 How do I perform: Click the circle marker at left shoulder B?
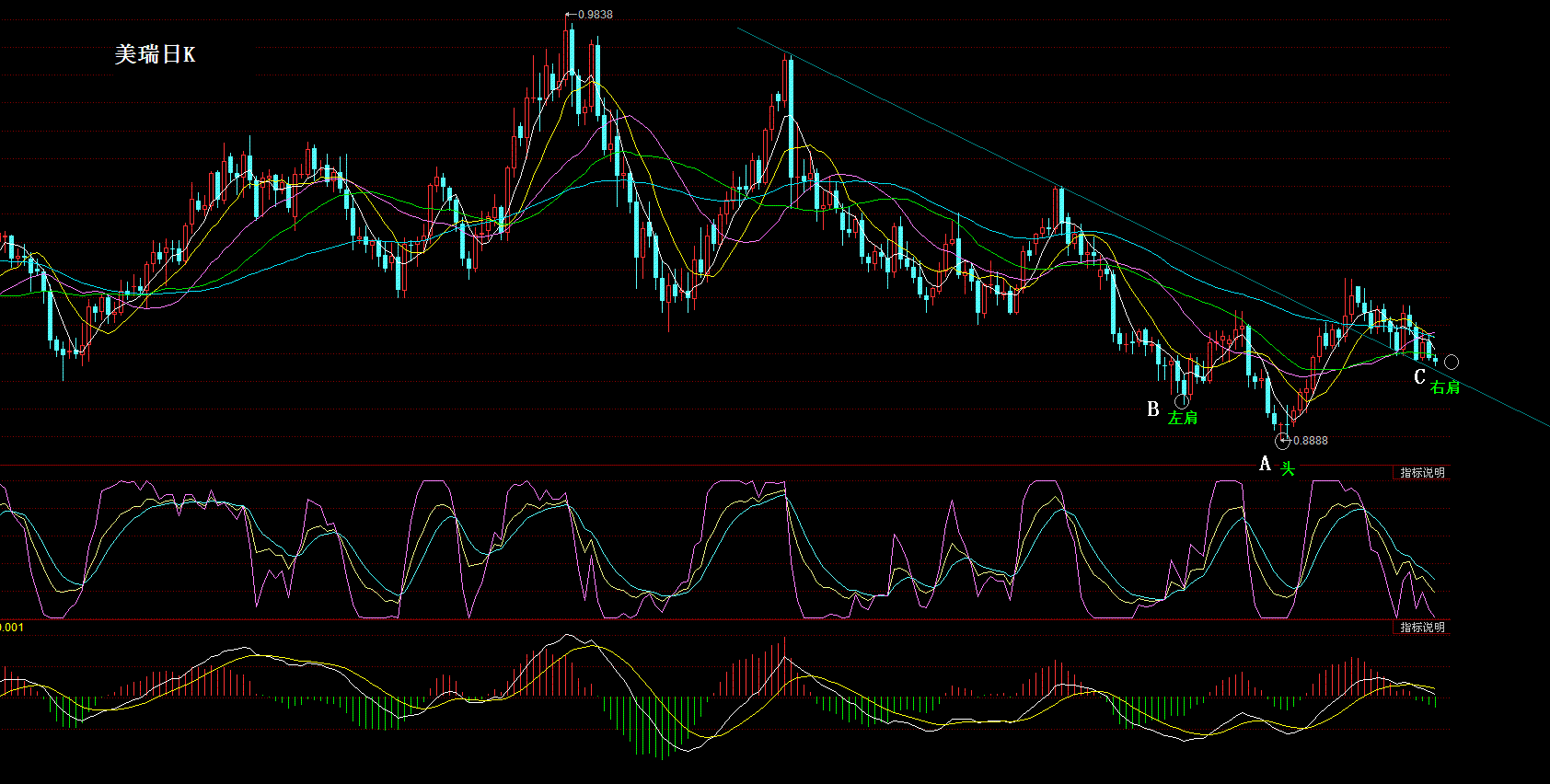tap(1182, 401)
